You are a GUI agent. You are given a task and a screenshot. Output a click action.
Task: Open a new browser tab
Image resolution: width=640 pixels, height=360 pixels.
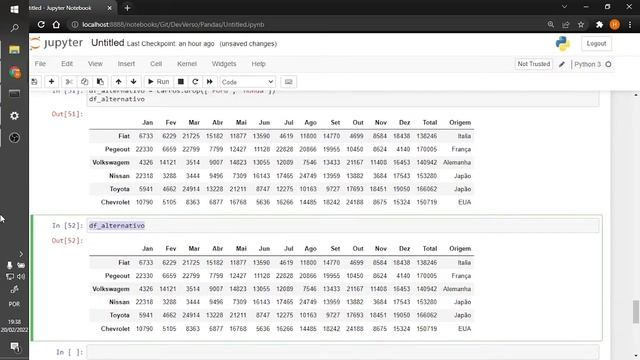pyautogui.click(x=127, y=8)
